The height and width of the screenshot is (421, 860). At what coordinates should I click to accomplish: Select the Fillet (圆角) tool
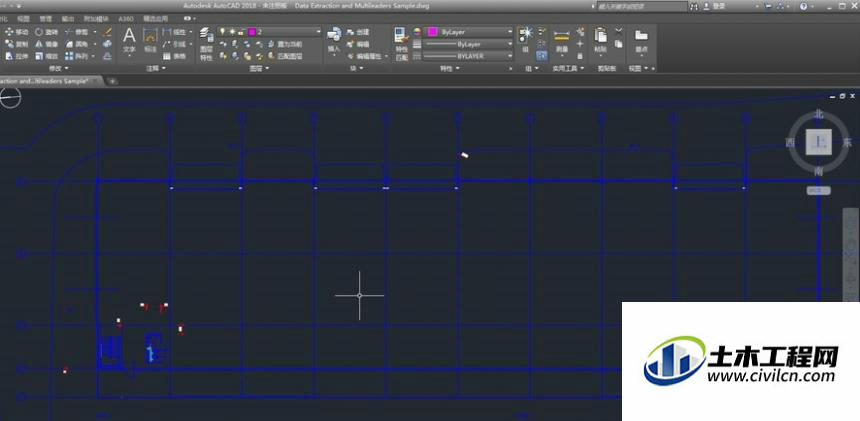click(77, 44)
